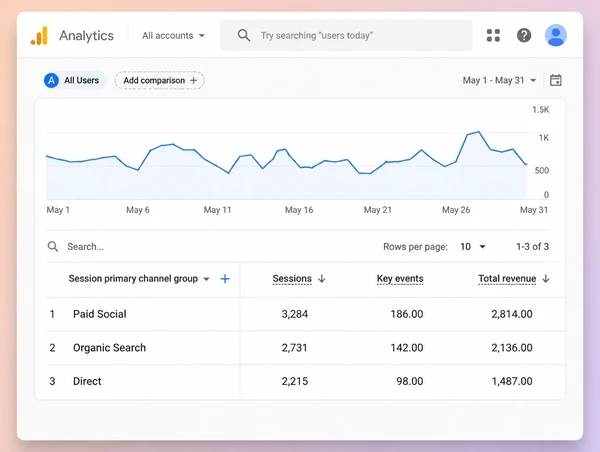Click the May 6 chart axis label
600x452 pixels.
click(x=138, y=210)
